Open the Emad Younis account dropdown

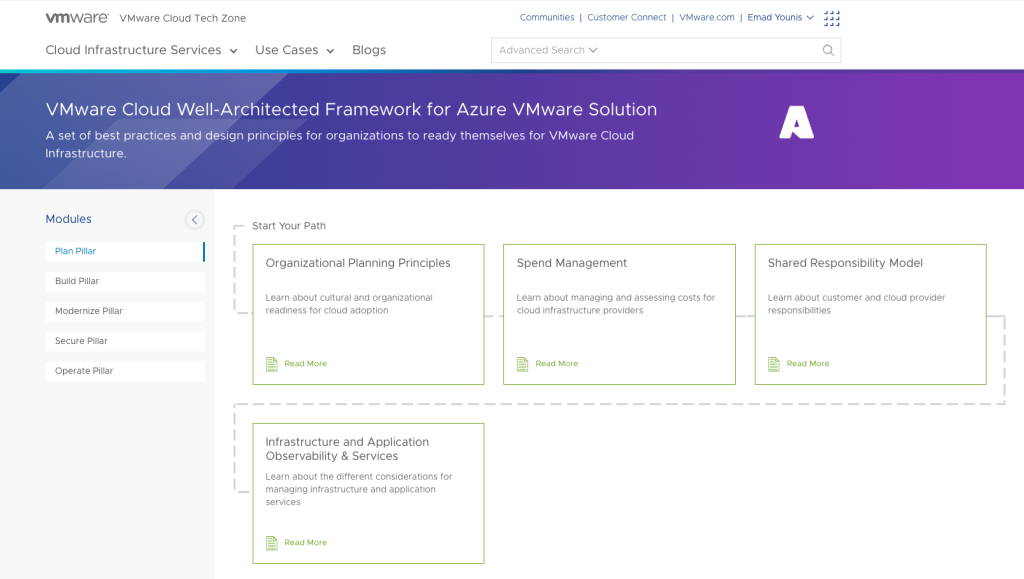click(x=781, y=18)
